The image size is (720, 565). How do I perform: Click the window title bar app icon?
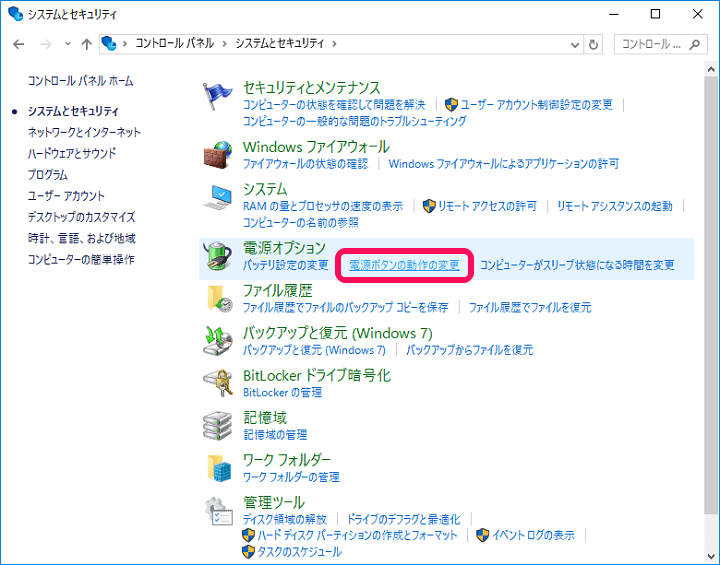[15, 14]
